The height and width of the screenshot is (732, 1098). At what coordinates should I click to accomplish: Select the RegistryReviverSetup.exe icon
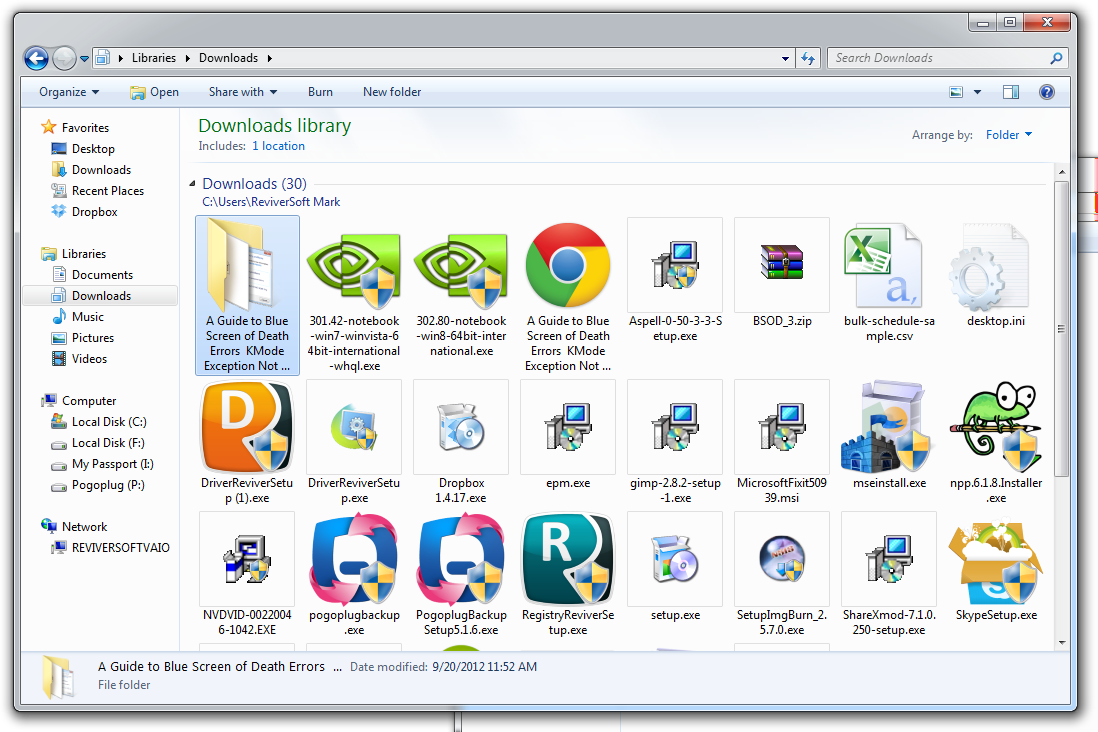[x=568, y=559]
